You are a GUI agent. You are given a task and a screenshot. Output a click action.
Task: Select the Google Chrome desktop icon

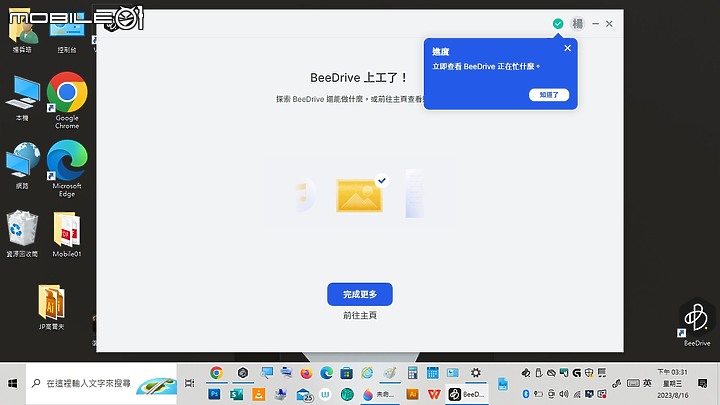(67, 100)
